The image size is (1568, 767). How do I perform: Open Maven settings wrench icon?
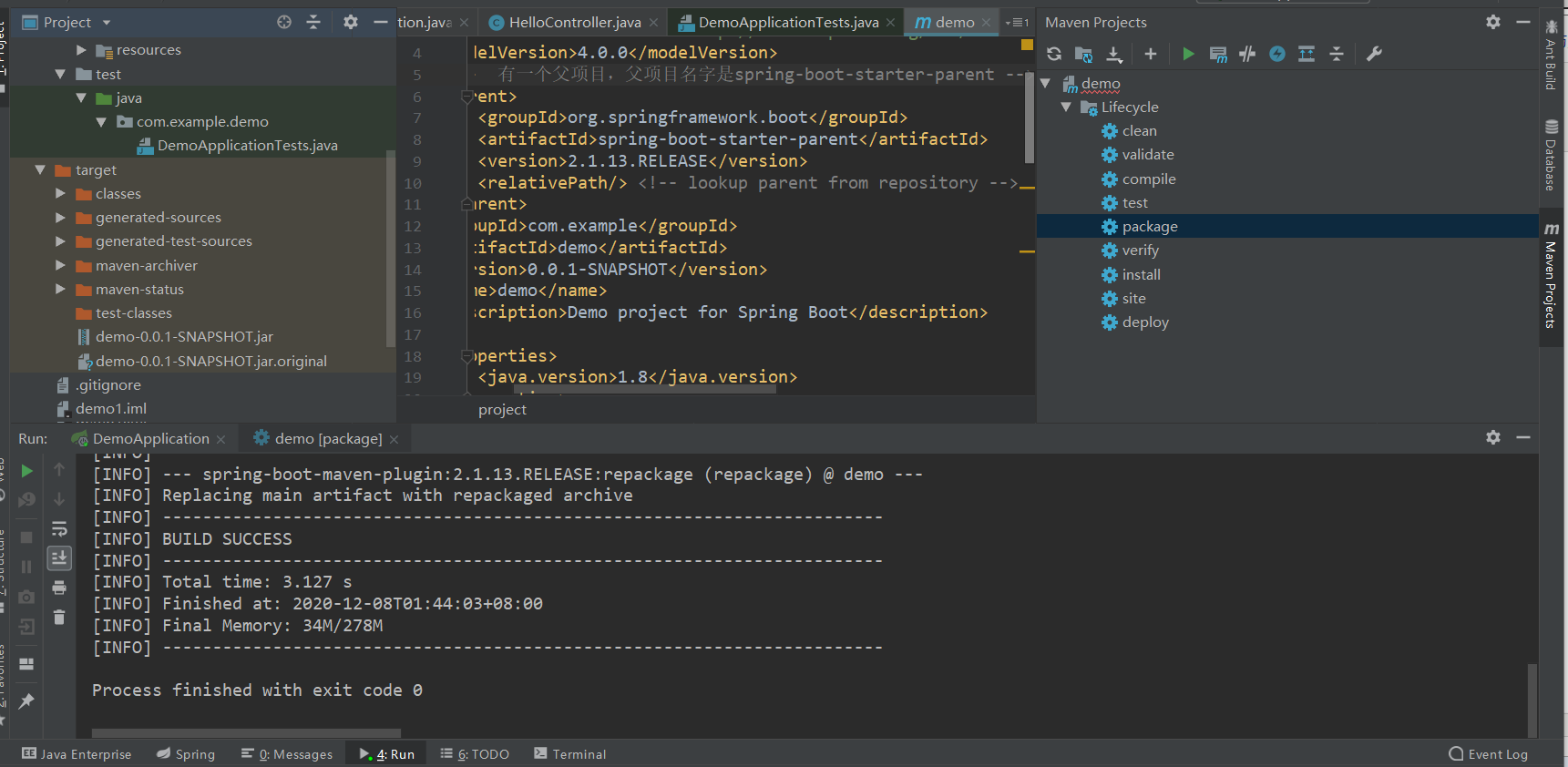point(1374,55)
